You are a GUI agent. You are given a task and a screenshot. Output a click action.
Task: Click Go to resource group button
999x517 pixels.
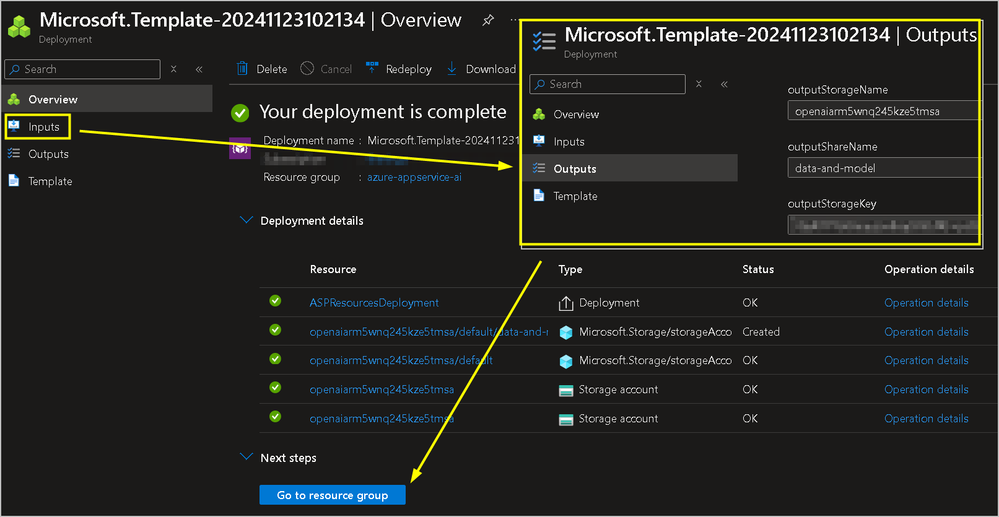pos(332,495)
